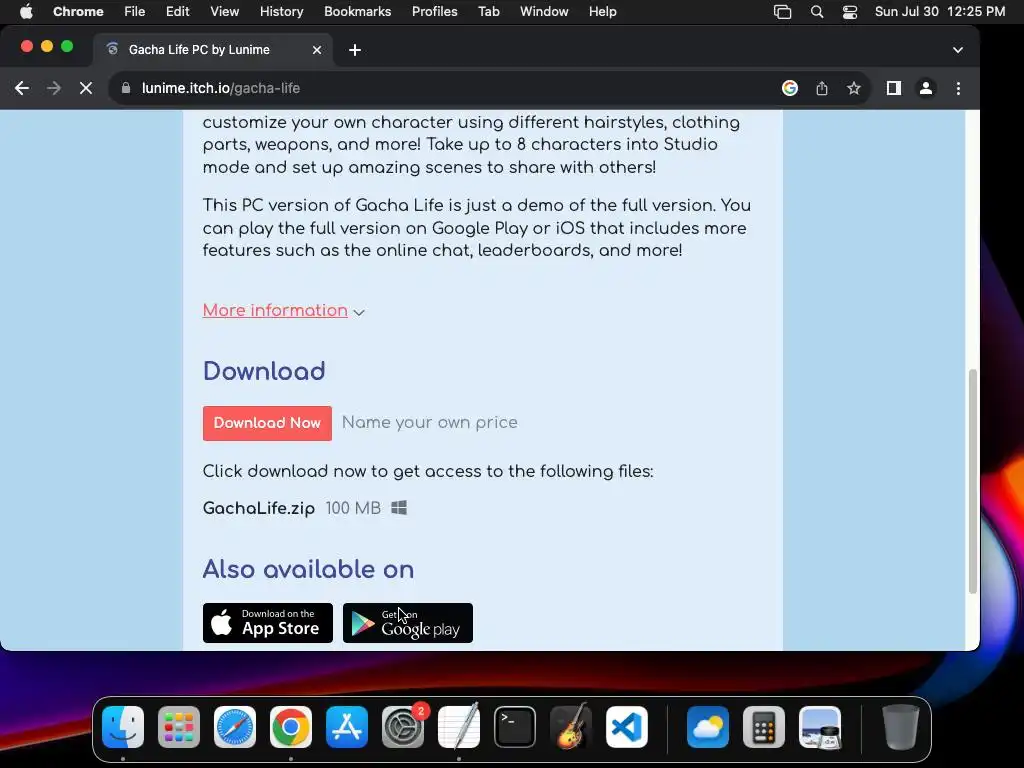Bookmark this page with star icon
The width and height of the screenshot is (1024, 768).
pos(854,88)
